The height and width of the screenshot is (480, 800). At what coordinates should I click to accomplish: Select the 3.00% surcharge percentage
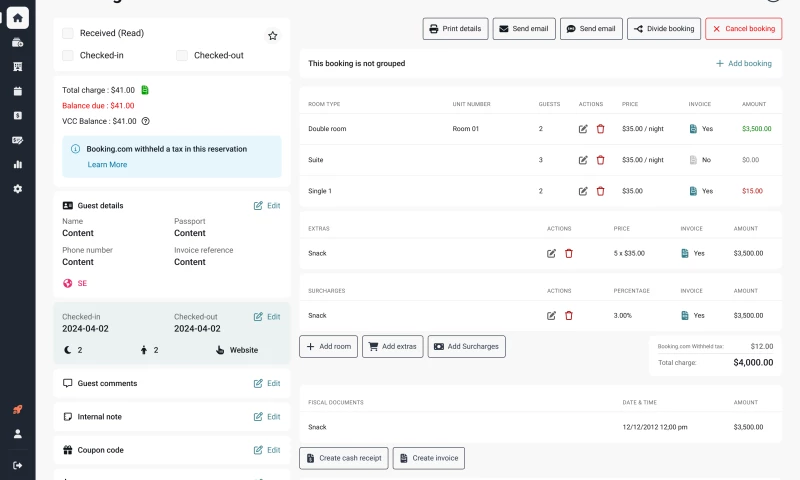coord(622,316)
